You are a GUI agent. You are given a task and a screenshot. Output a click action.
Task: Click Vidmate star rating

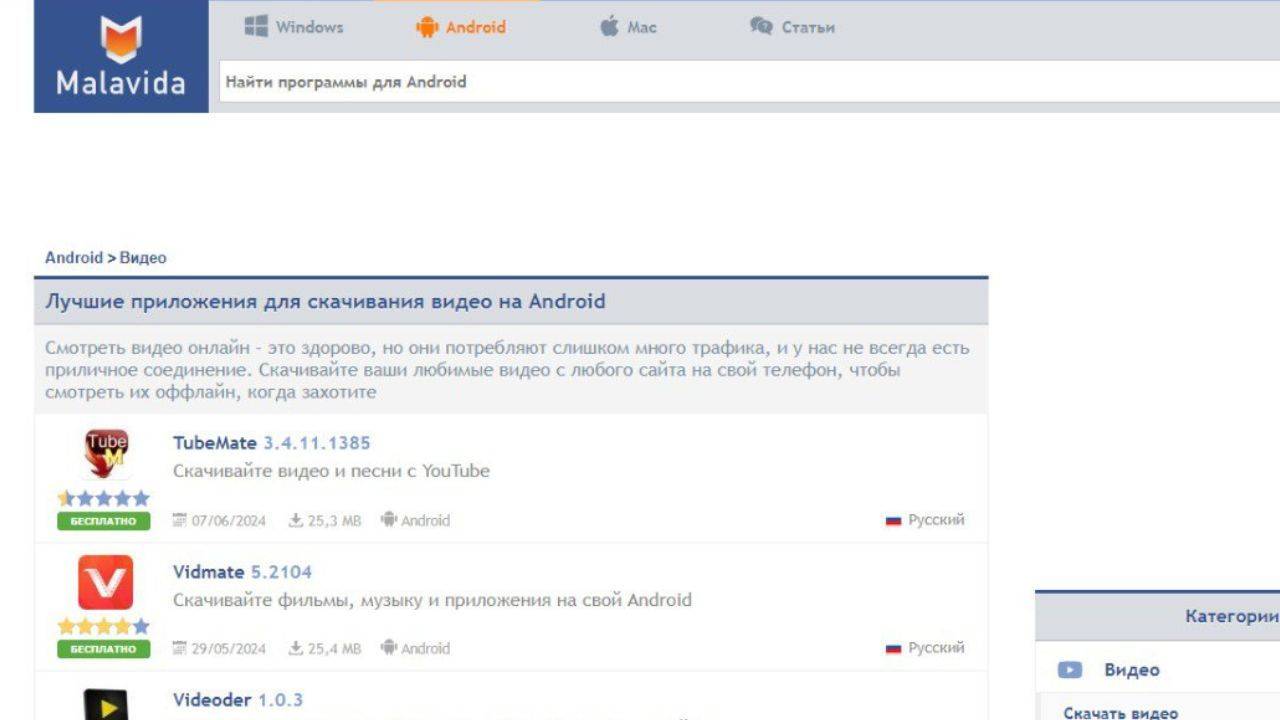[x=104, y=626]
